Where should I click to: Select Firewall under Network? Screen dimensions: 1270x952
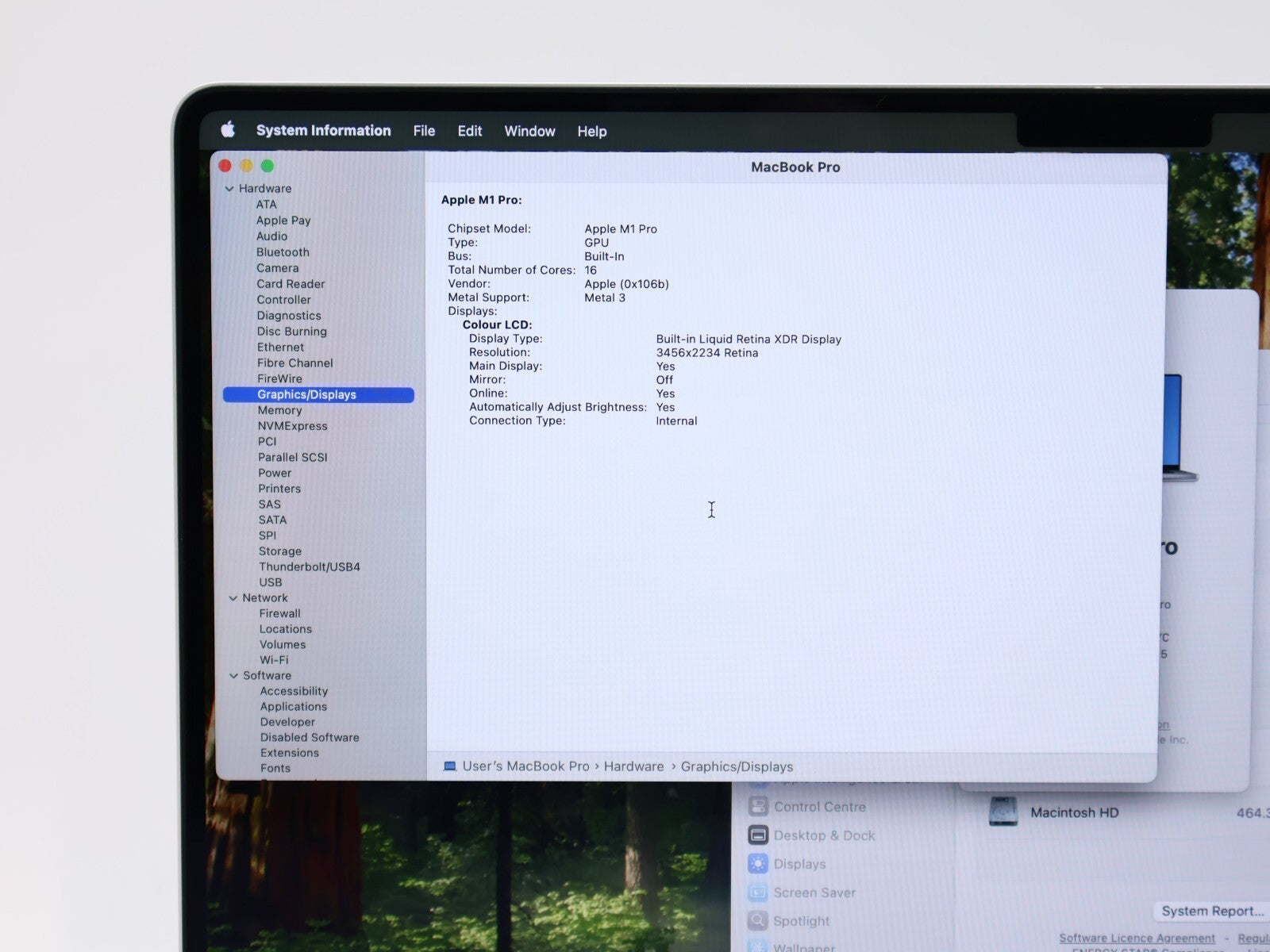(x=279, y=614)
